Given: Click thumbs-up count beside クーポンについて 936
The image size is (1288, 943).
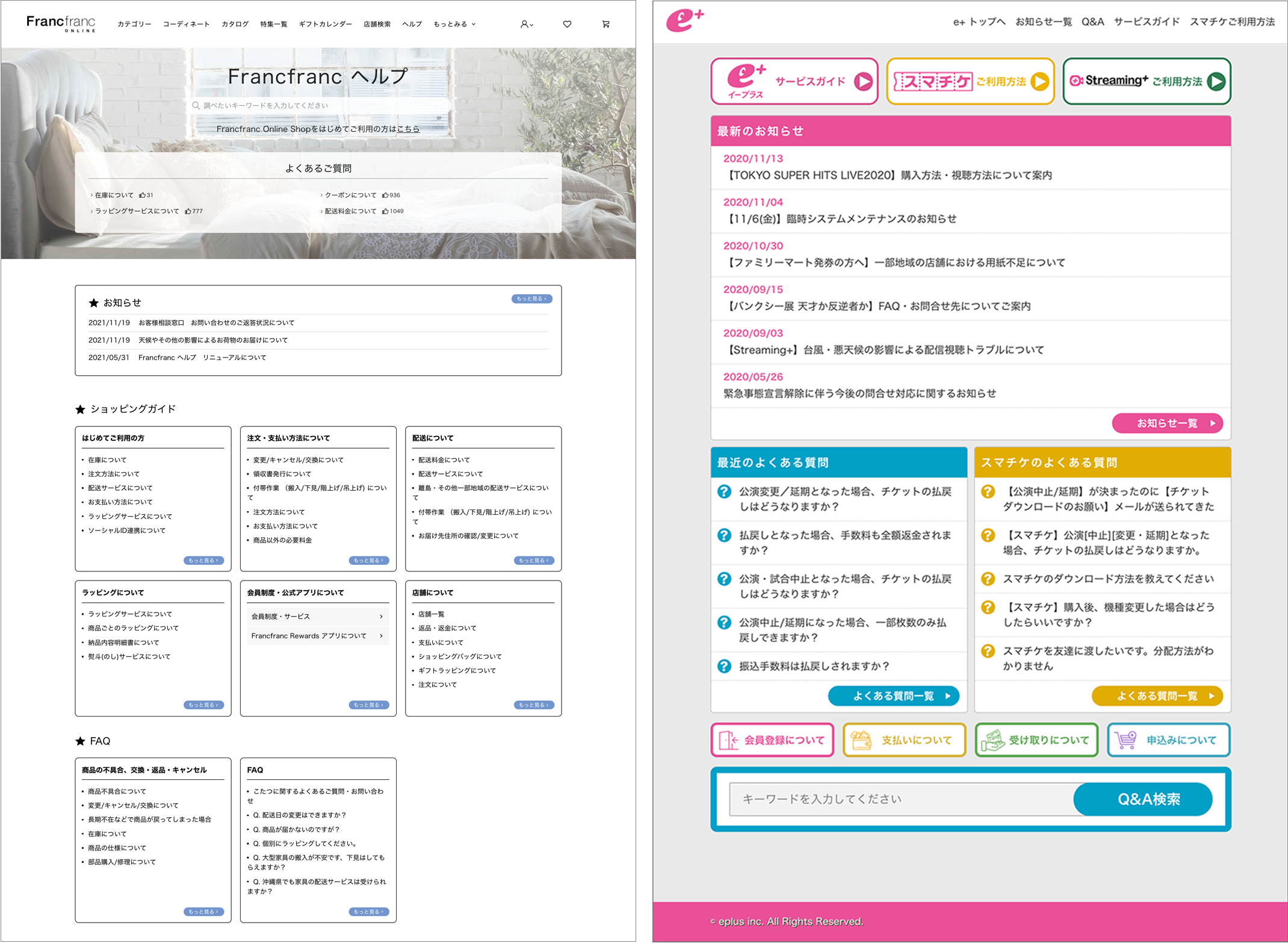Looking at the screenshot, I should point(391,195).
